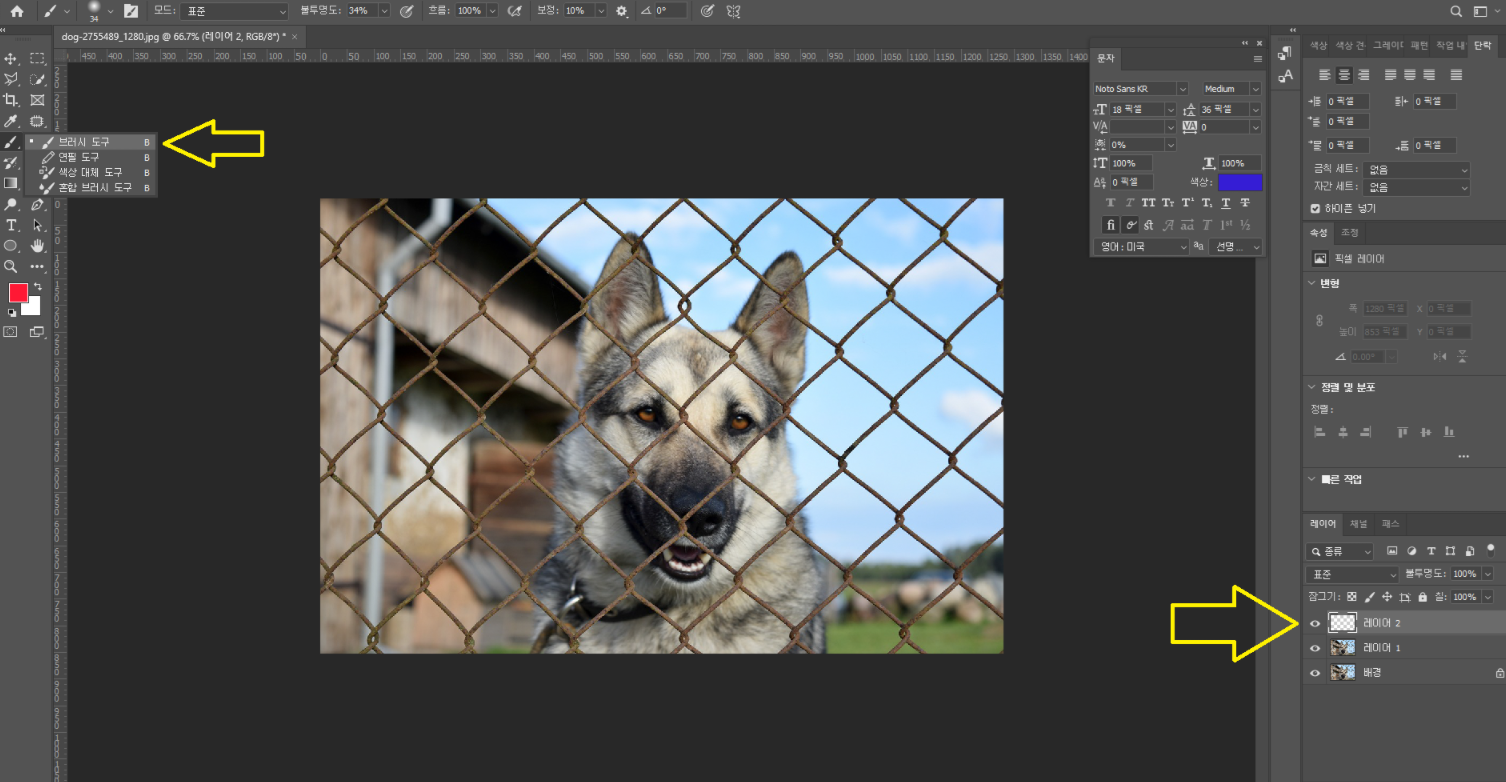Select 색상 대체 도구 from flyout
The width and height of the screenshot is (1506, 782).
[x=92, y=172]
